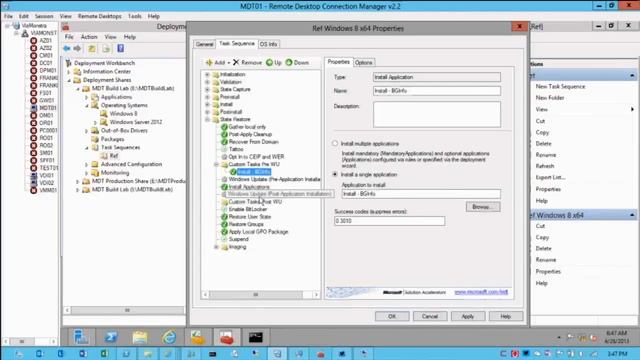Image resolution: width=640 pixels, height=360 pixels.
Task: Click the Add step icon in task sequence toolbar
Action: [x=209, y=62]
